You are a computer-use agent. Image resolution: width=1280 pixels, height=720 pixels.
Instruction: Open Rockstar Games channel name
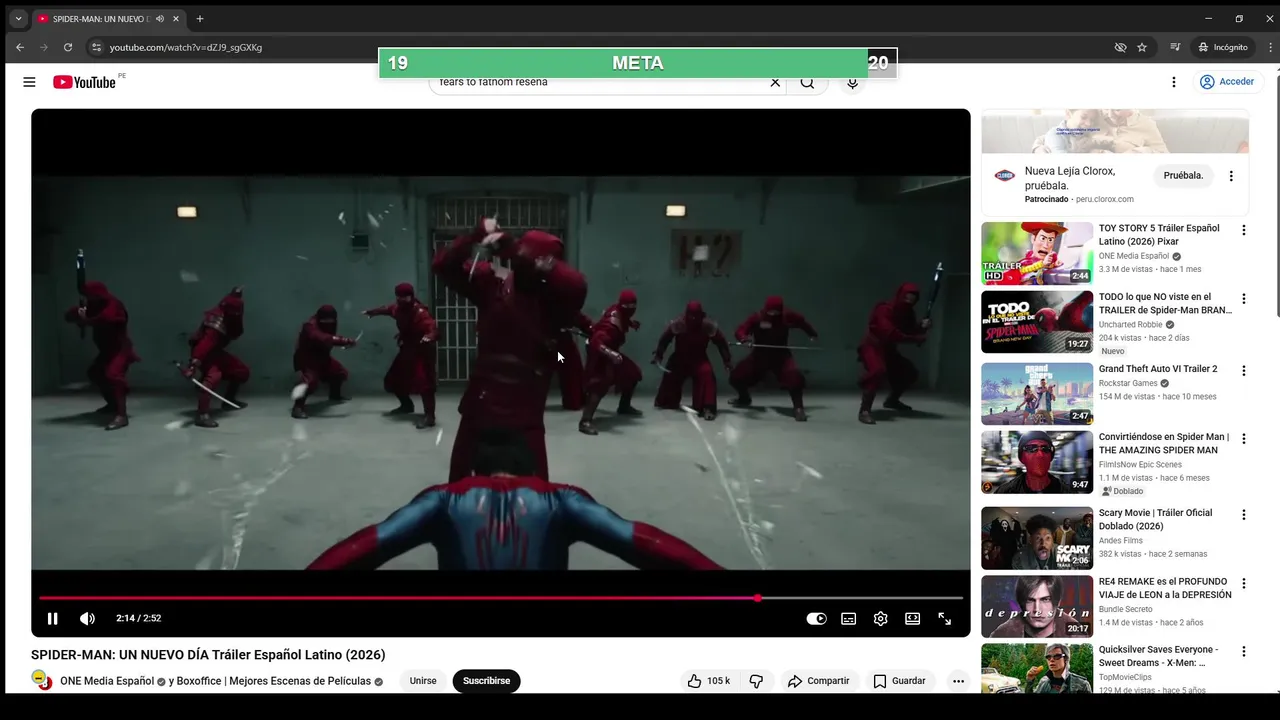1128,383
